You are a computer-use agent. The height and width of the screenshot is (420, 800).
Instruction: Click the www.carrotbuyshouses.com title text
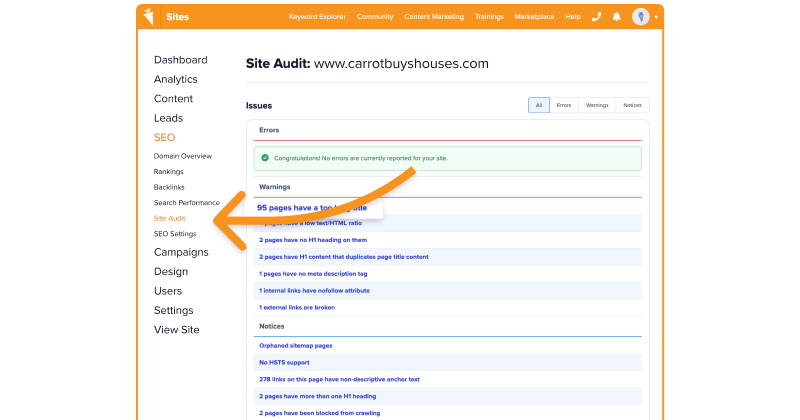[x=401, y=64]
